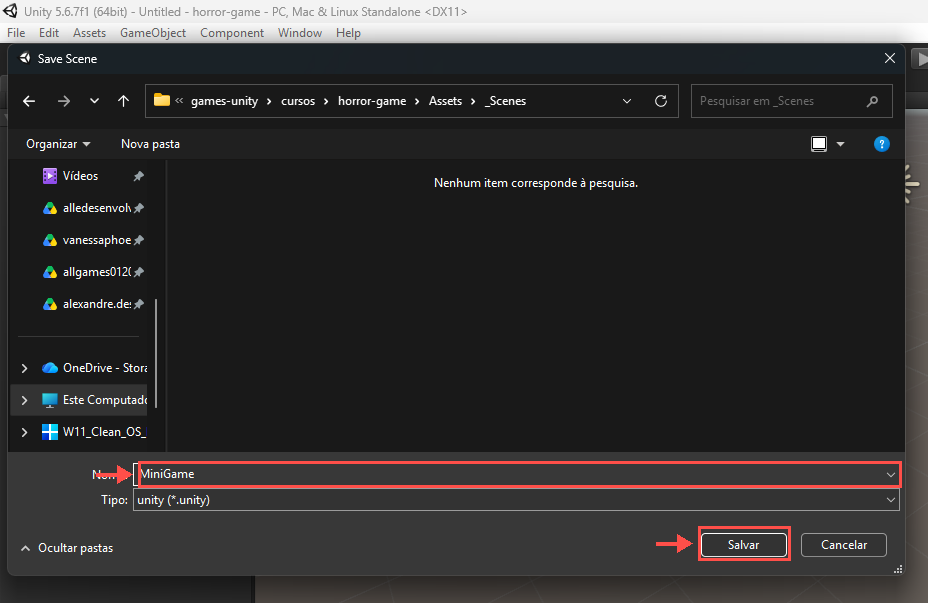Refresh the _Scenes folder listing
Viewport: 928px width, 603px height.
[661, 101]
